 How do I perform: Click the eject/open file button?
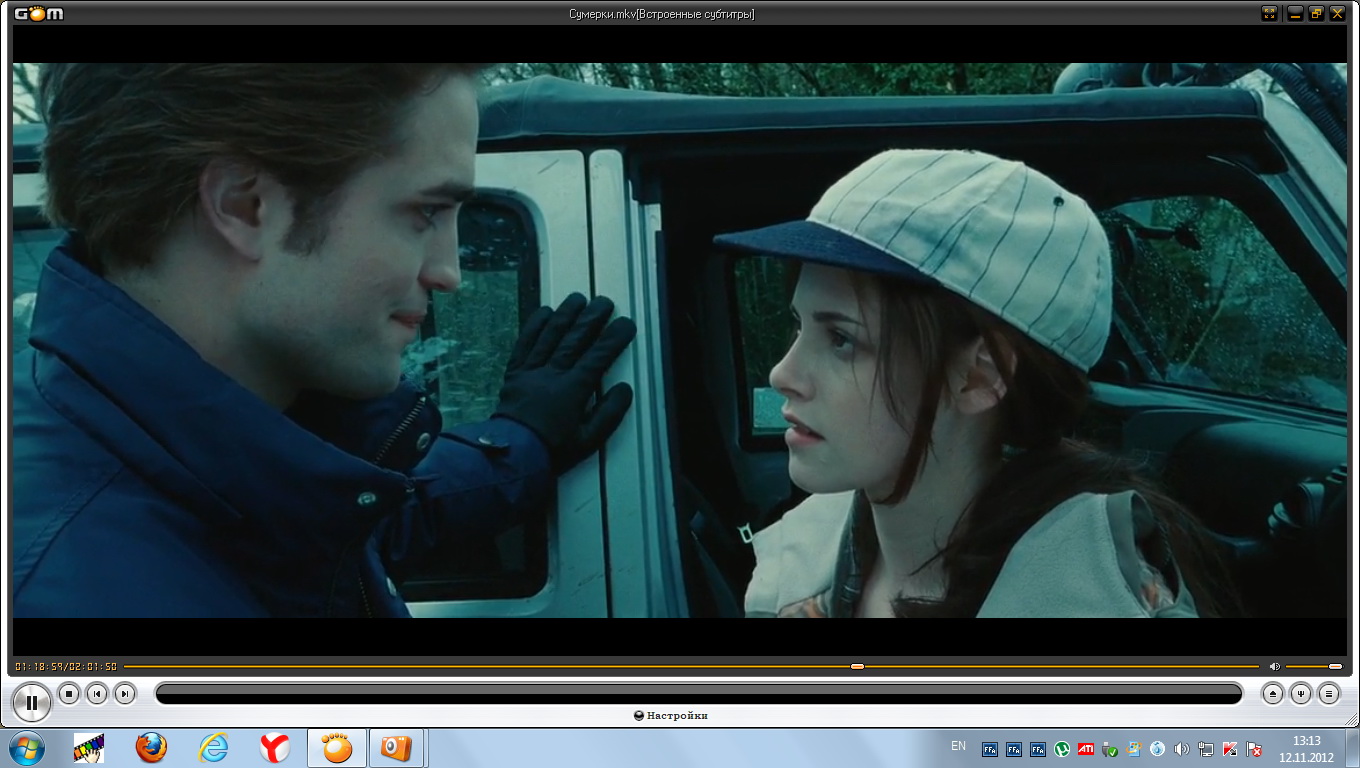pyautogui.click(x=1272, y=693)
